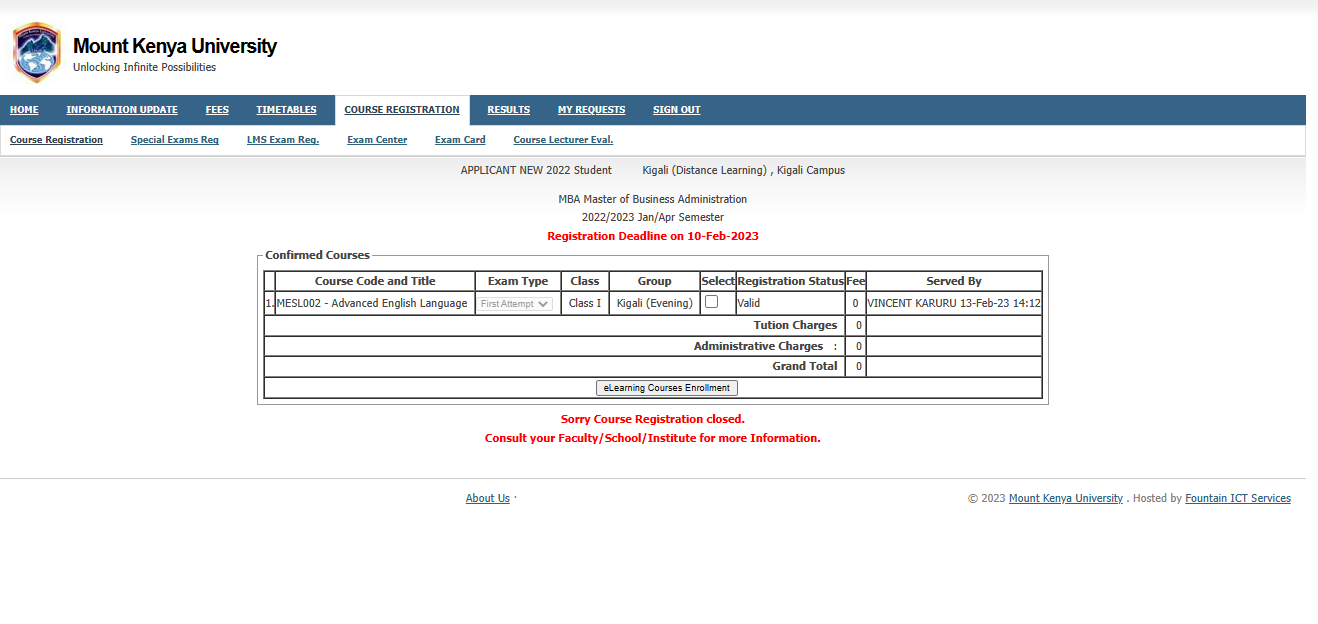Click the Kigali (Evening) group cell

coord(655,303)
